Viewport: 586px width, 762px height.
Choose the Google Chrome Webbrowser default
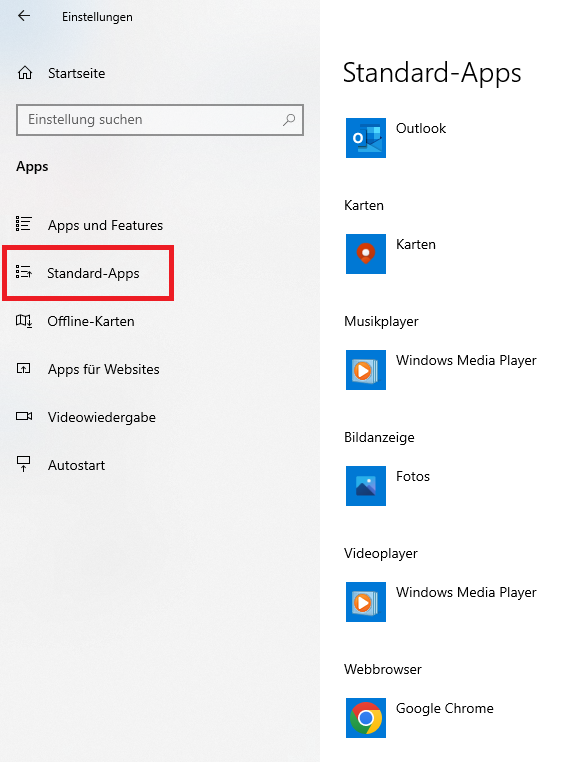(445, 708)
